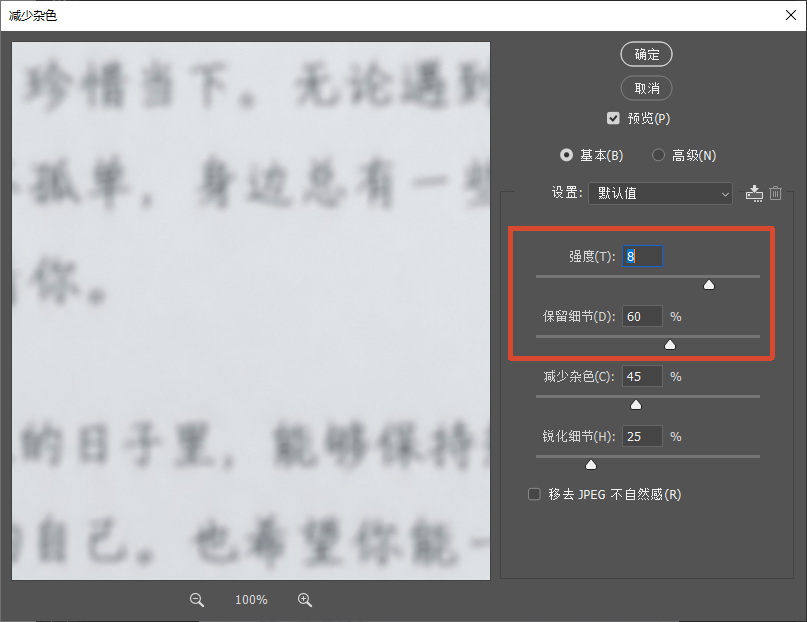
Task: Click the 设置: label
Action: [567, 193]
